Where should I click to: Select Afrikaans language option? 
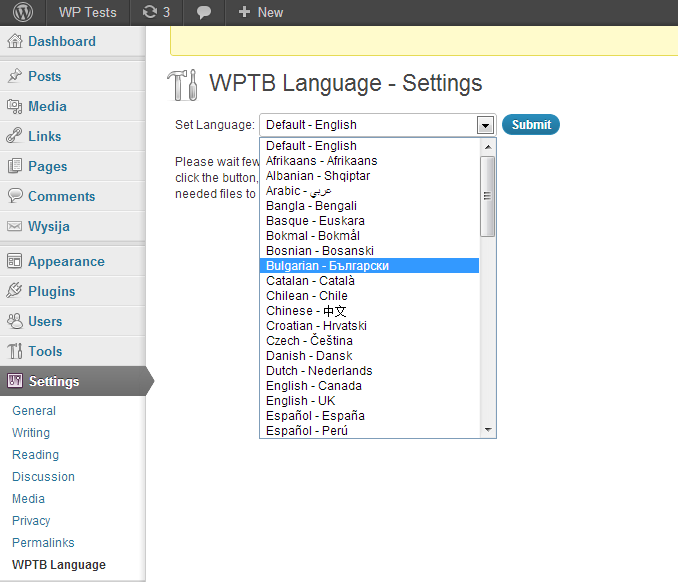coord(369,161)
